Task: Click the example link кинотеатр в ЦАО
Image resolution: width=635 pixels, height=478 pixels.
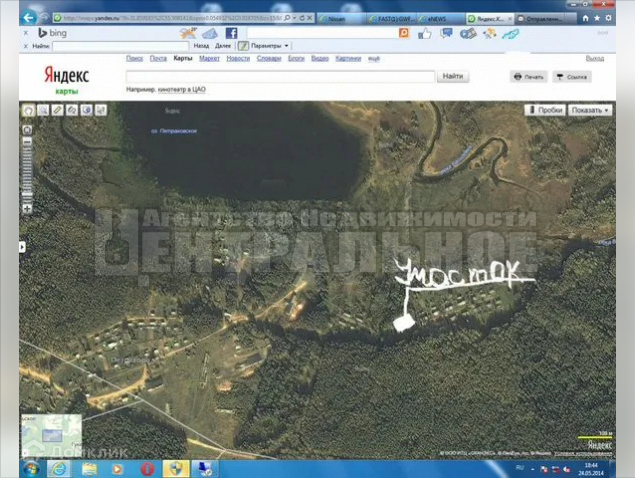Action: tap(181, 90)
